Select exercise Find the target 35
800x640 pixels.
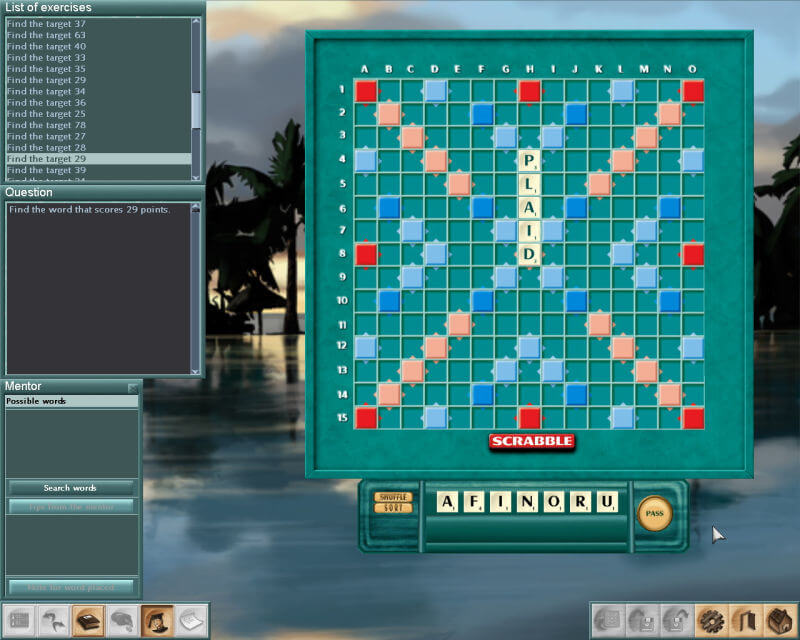[x=98, y=69]
